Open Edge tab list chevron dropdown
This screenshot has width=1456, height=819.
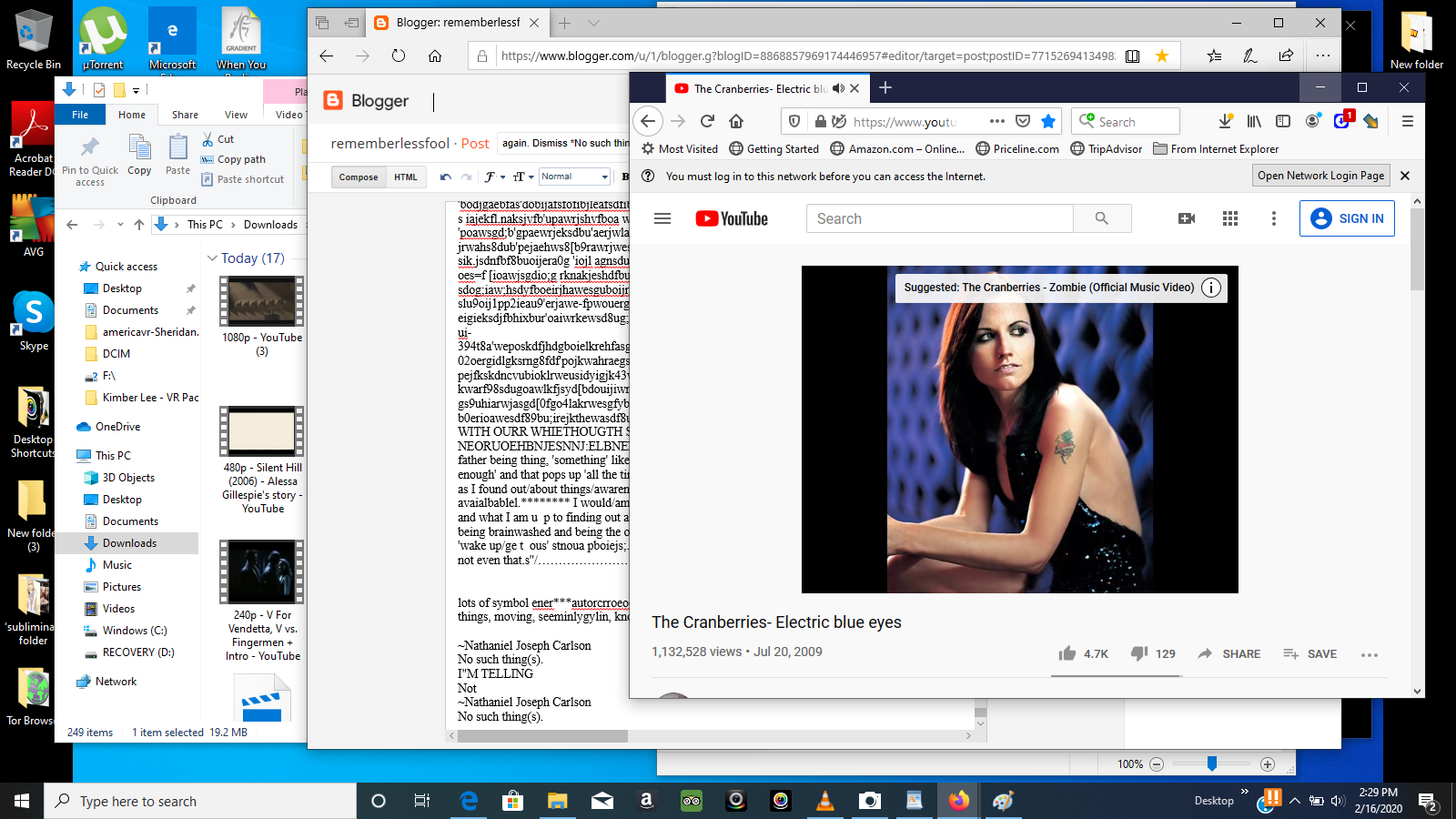point(593,23)
